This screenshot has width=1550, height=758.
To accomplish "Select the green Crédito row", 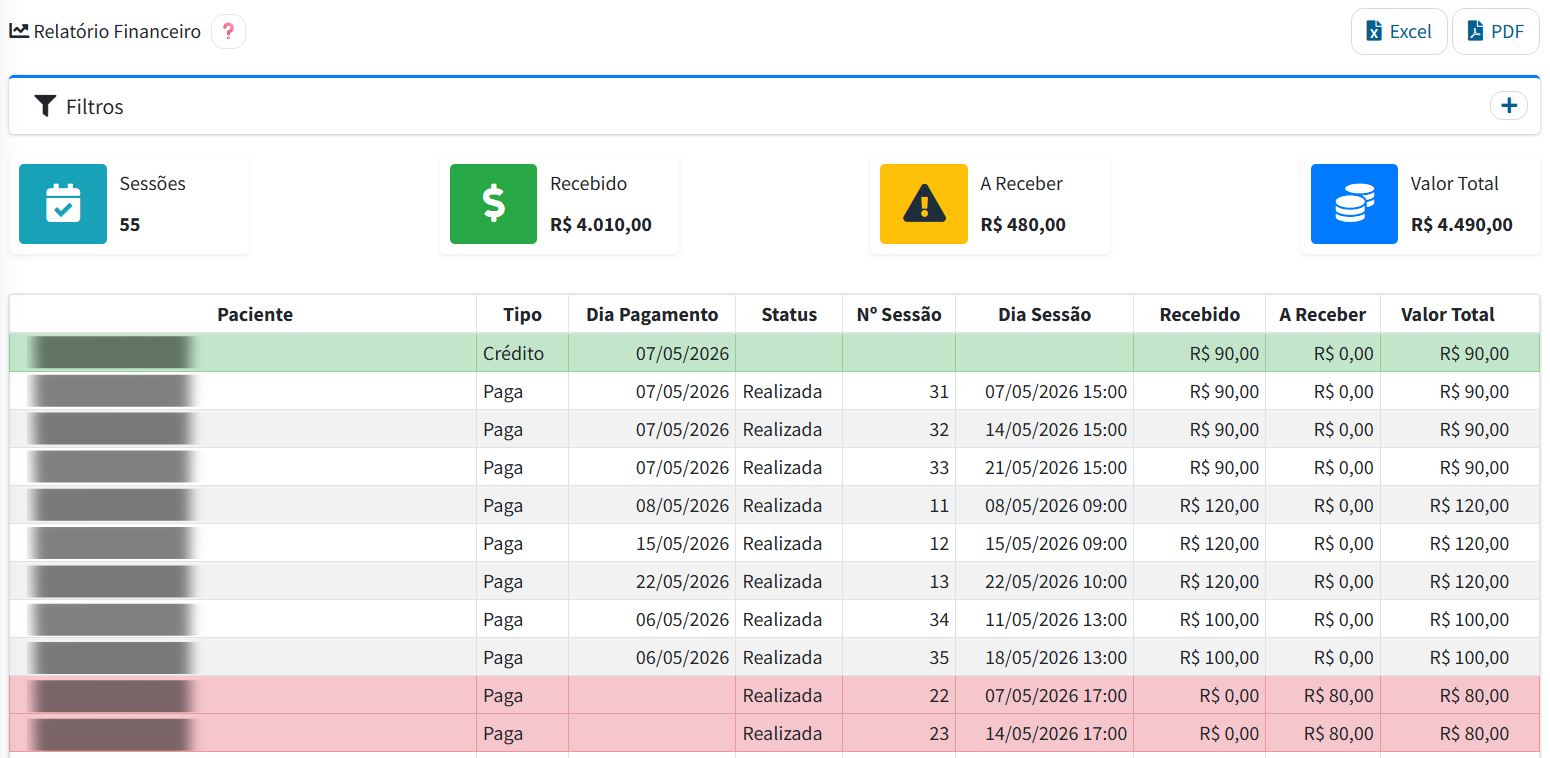I will click(x=774, y=353).
